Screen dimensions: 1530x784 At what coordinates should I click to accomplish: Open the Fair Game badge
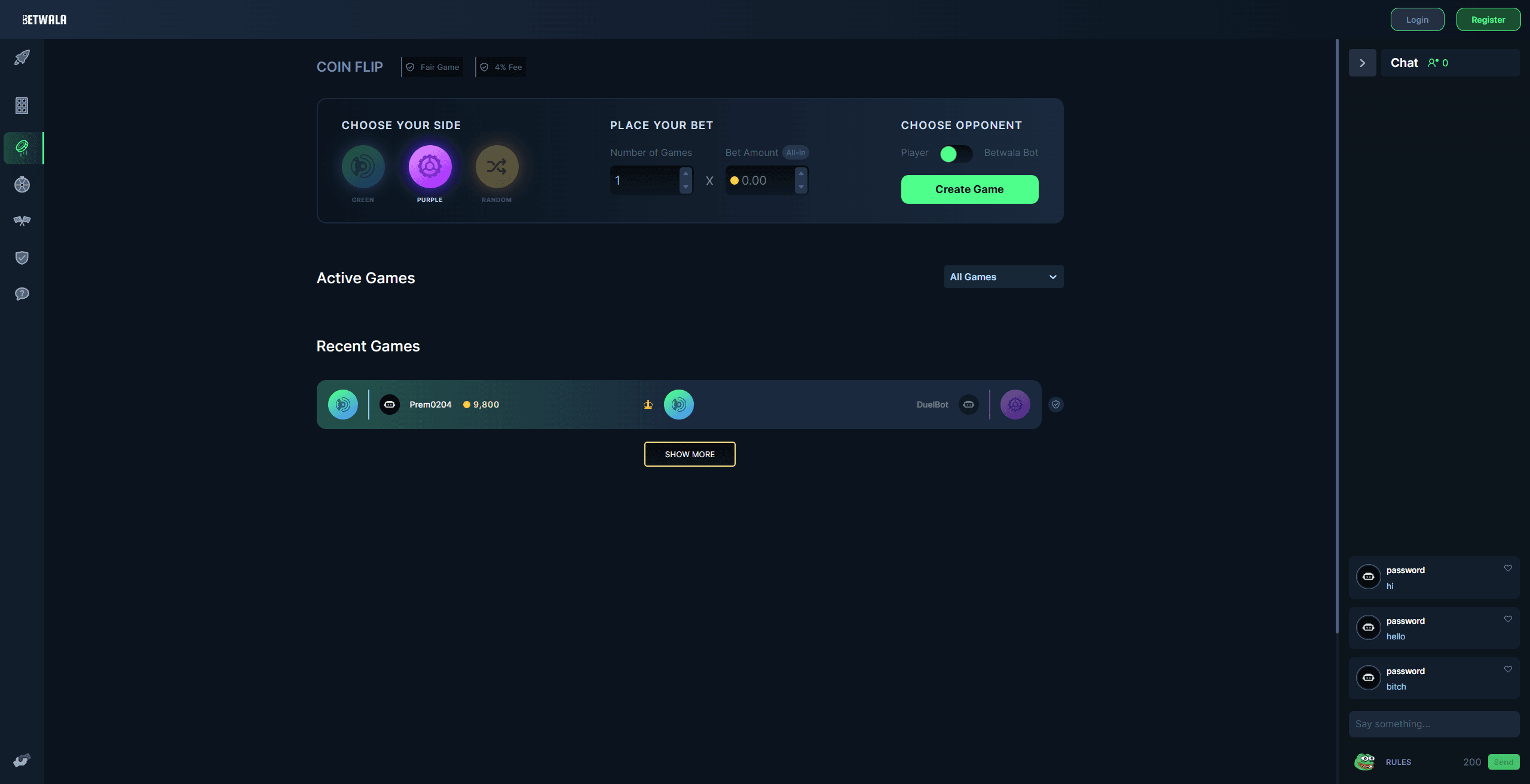pos(433,67)
